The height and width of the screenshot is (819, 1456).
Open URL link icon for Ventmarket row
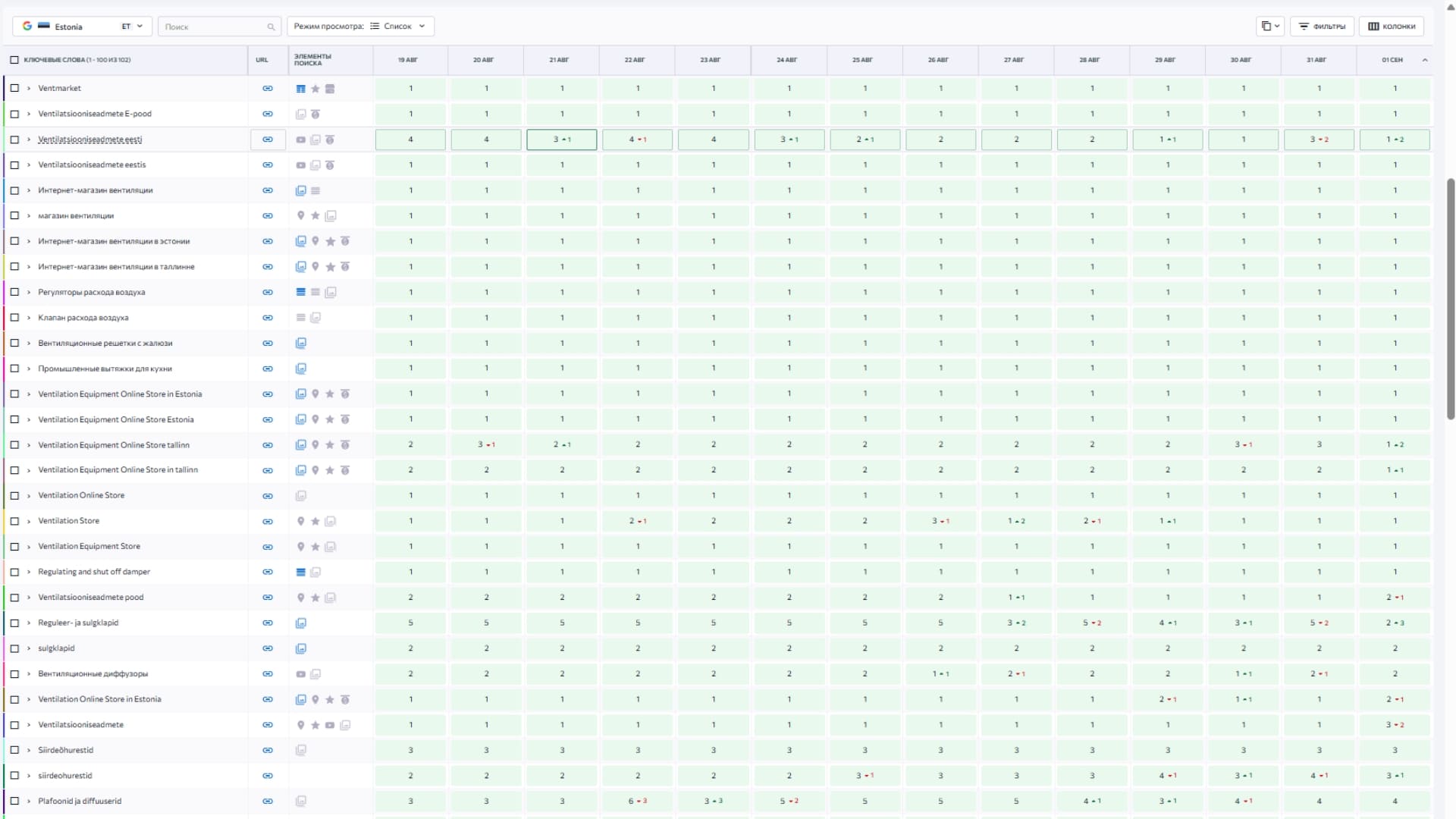(x=268, y=89)
